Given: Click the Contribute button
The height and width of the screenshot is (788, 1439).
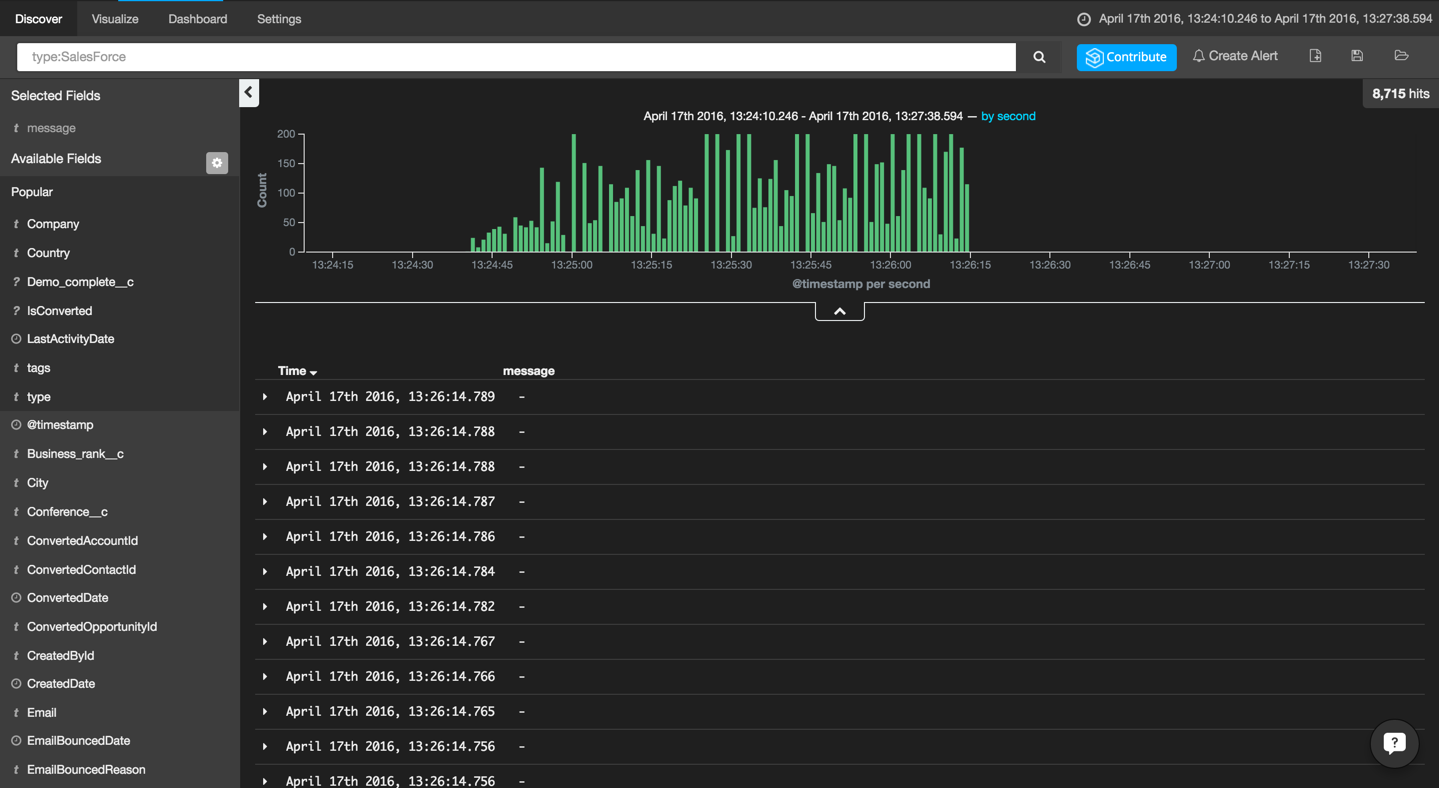Looking at the screenshot, I should pos(1126,57).
